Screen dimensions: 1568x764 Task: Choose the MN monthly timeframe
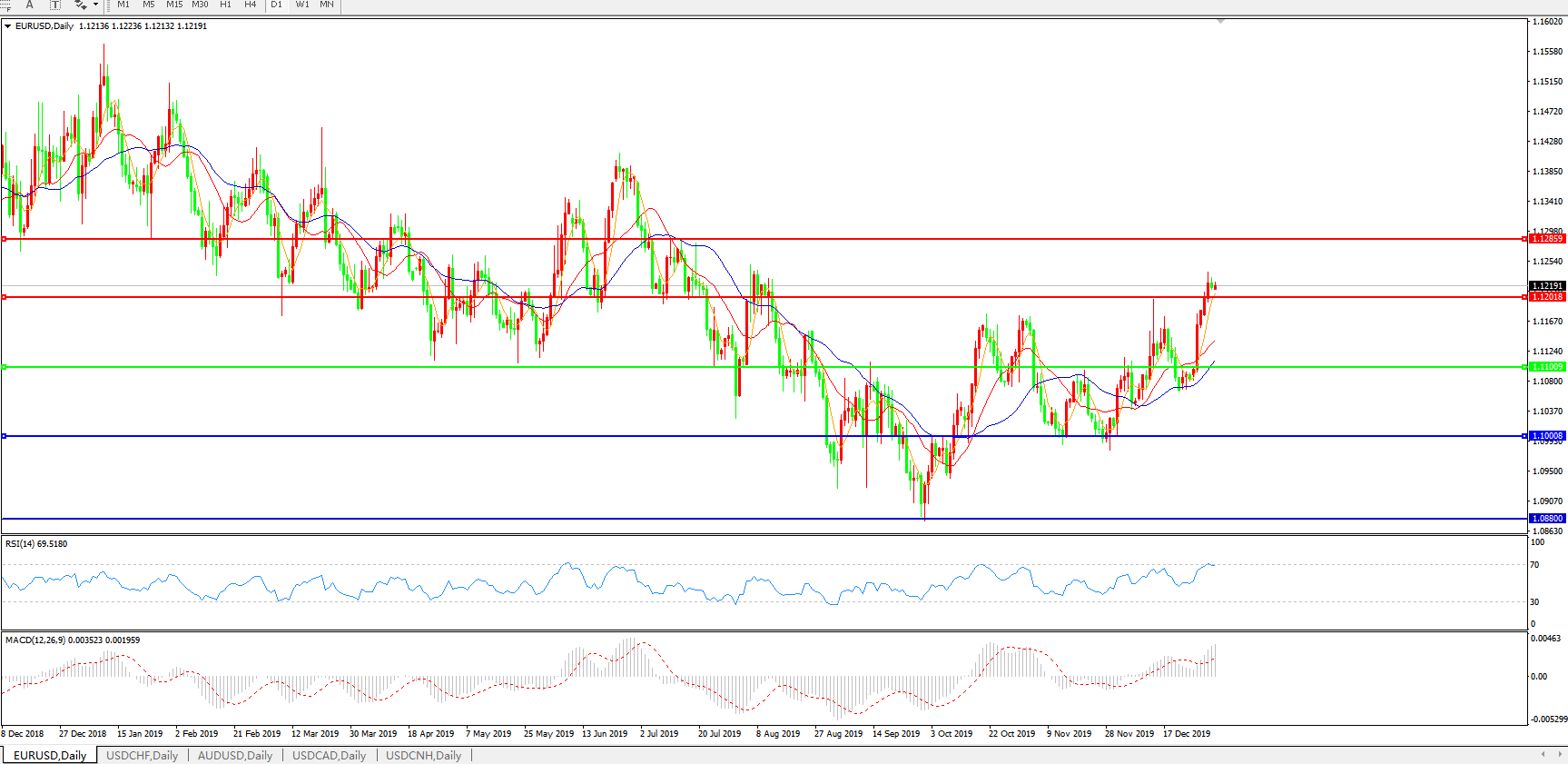point(327,5)
